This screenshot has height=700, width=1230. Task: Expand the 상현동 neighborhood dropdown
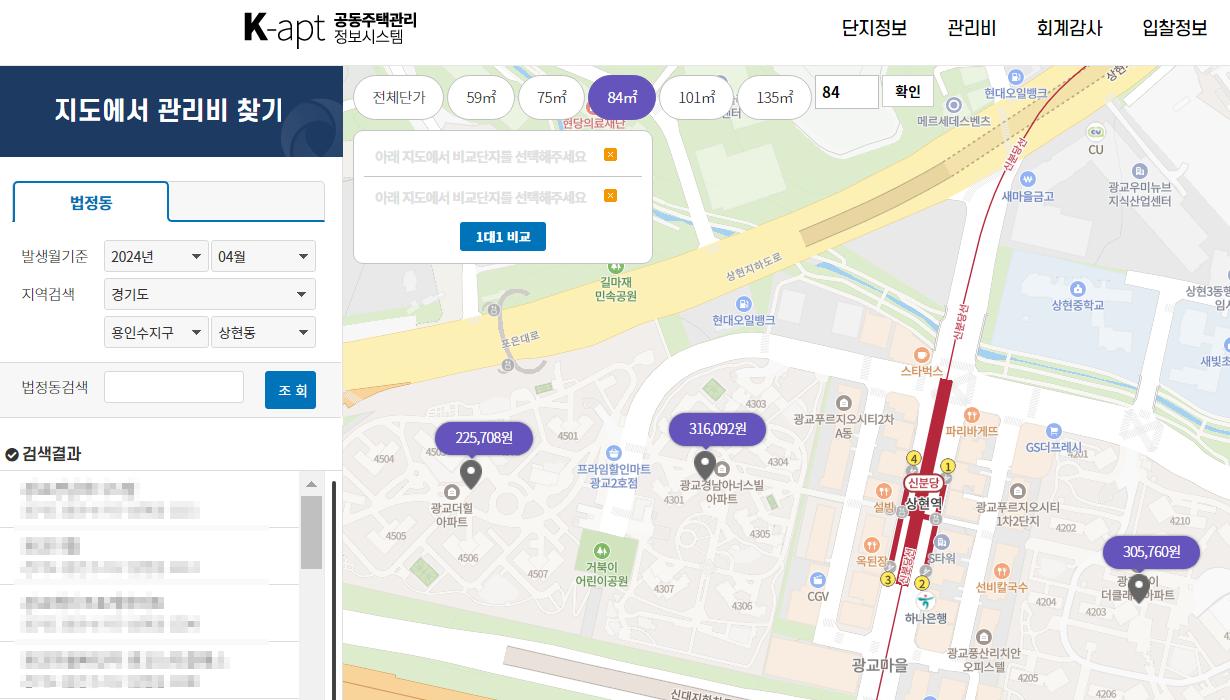[263, 331]
